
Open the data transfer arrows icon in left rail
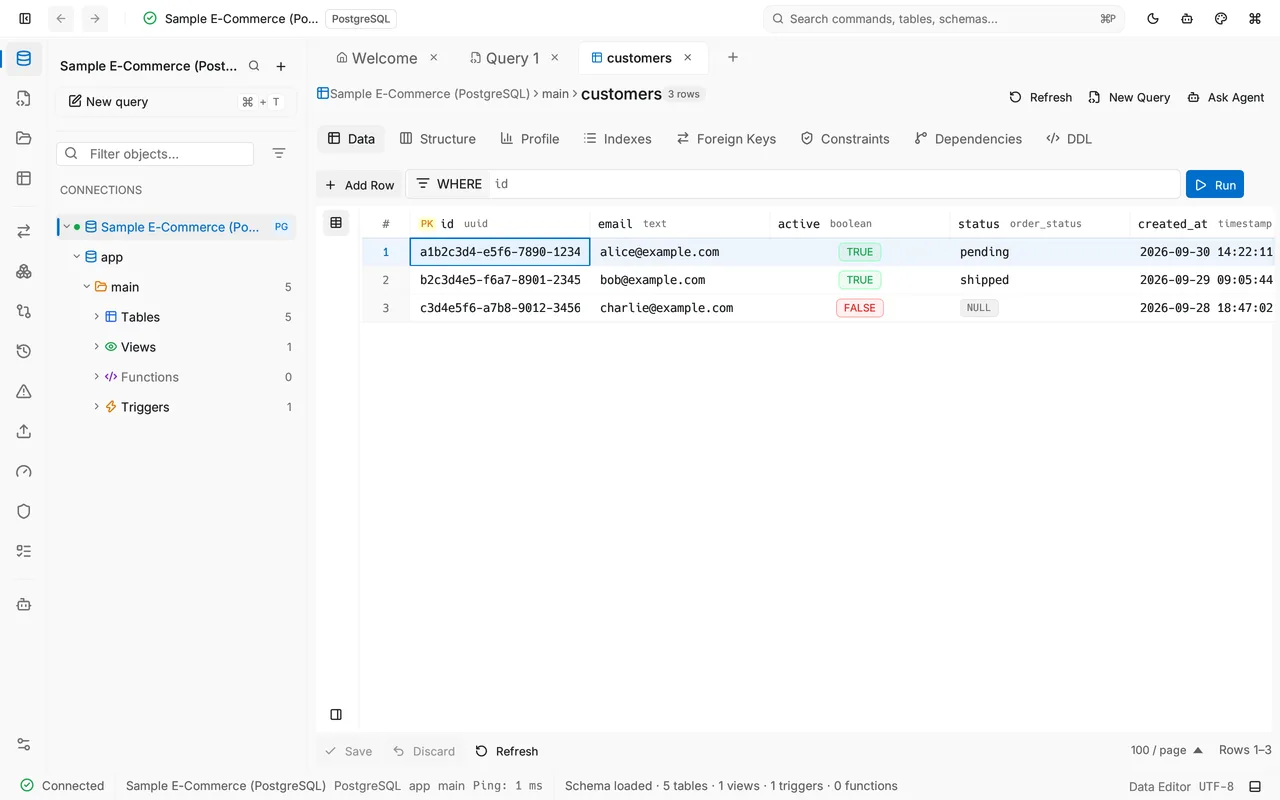tap(24, 231)
